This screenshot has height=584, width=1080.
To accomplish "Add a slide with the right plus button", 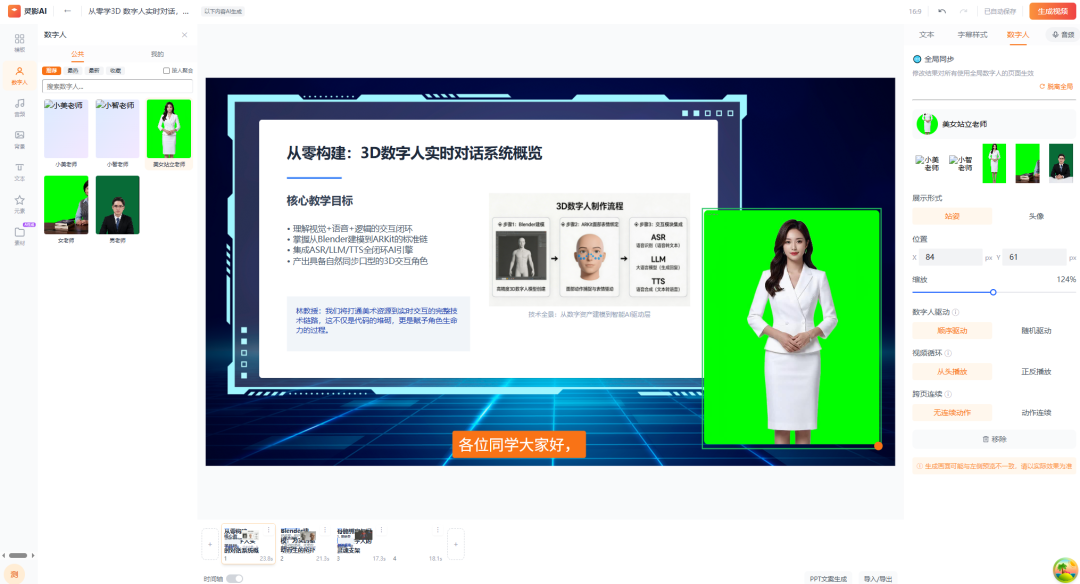I will 455,544.
